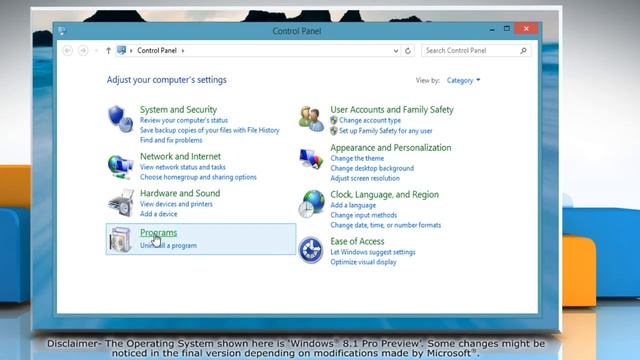Open the Programs heading link
This screenshot has width=640, height=360.
pyautogui.click(x=158, y=233)
